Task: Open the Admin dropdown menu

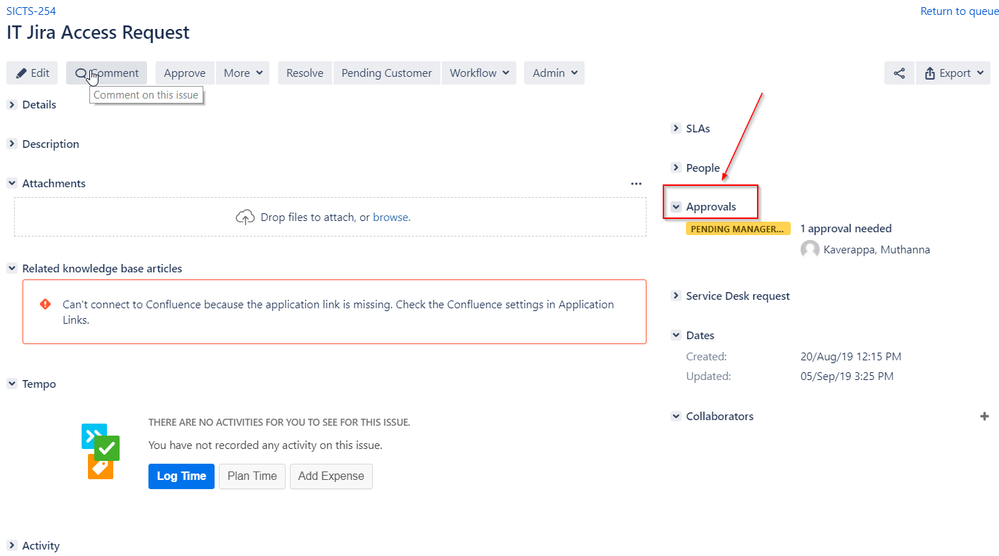Action: pos(554,73)
